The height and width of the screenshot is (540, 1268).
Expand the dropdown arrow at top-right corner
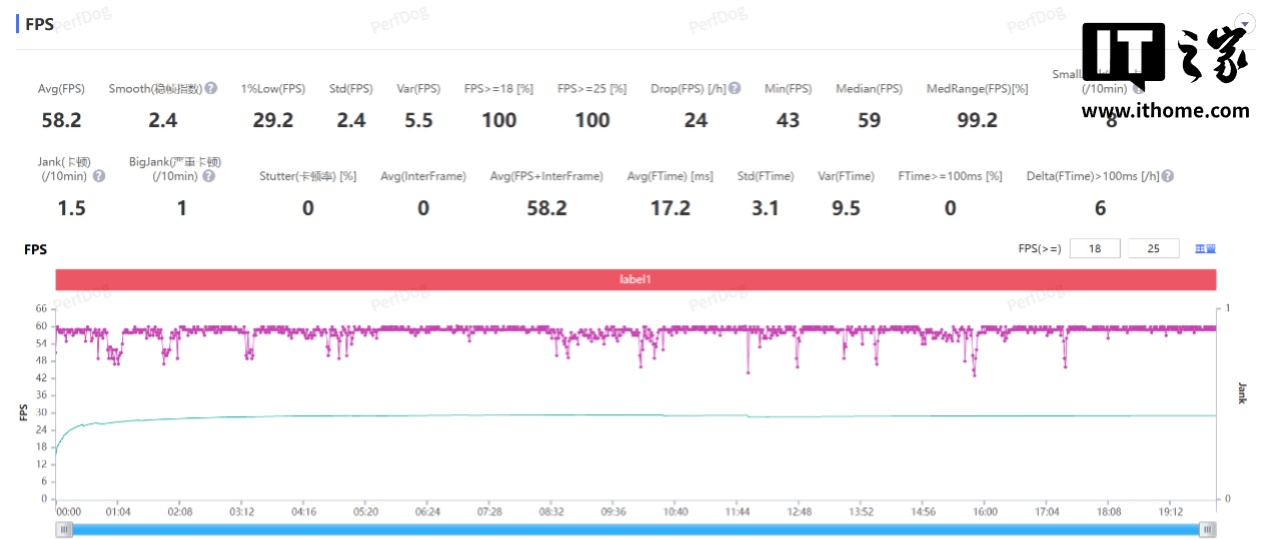pyautogui.click(x=1244, y=23)
